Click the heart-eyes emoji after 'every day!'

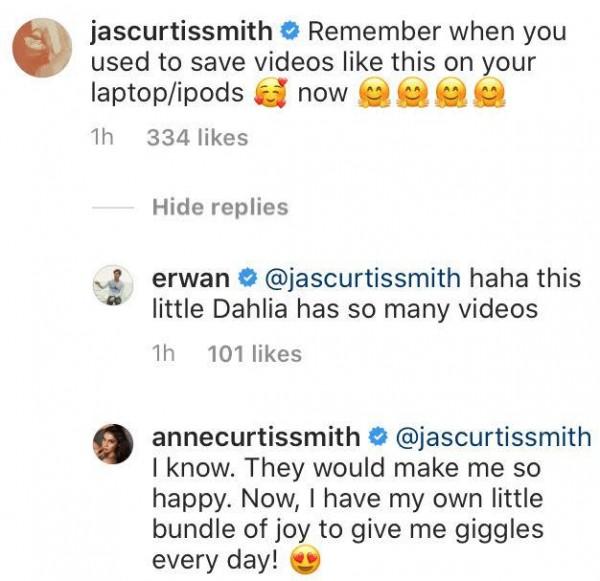point(305,560)
